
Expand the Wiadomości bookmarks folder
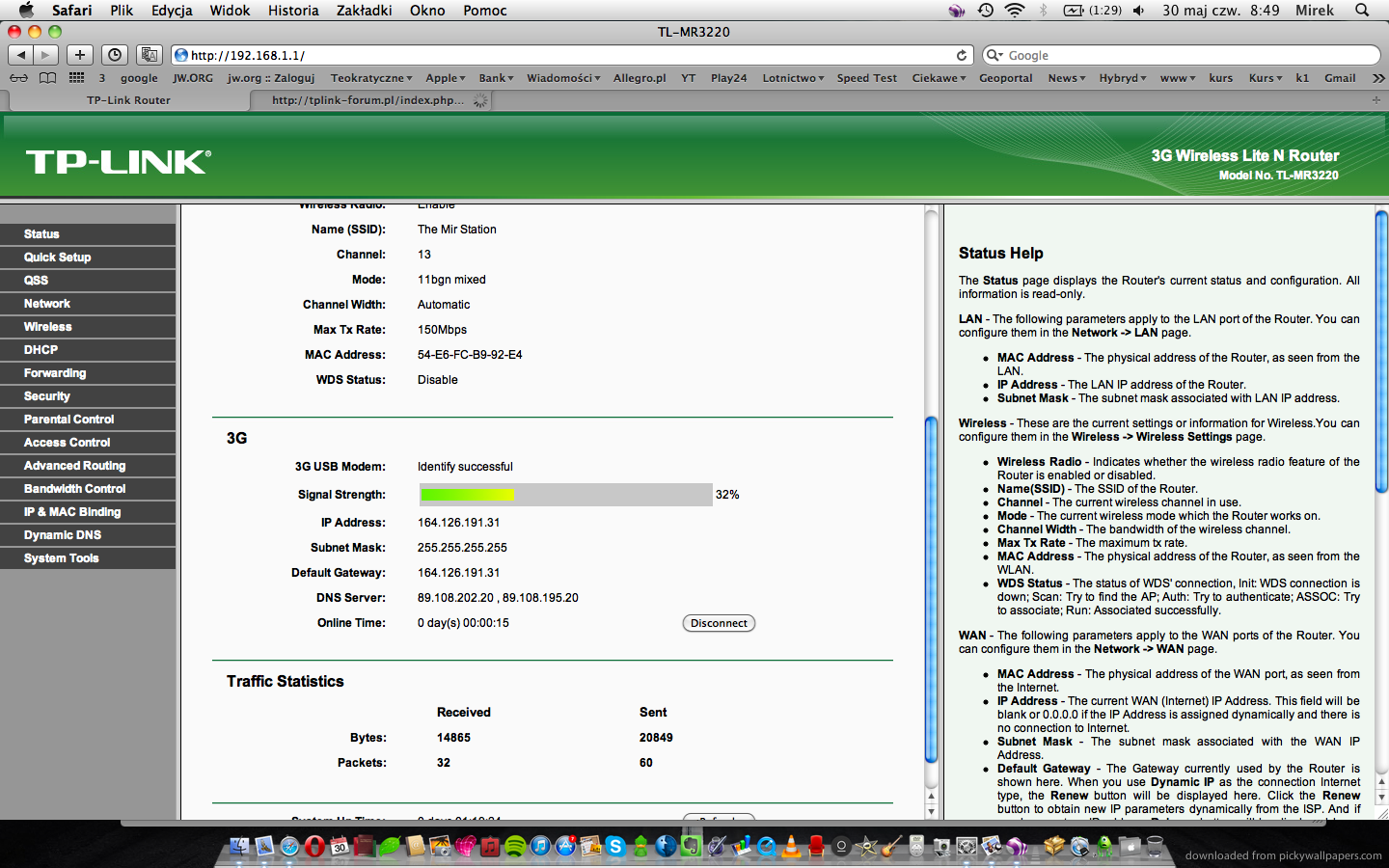(563, 78)
